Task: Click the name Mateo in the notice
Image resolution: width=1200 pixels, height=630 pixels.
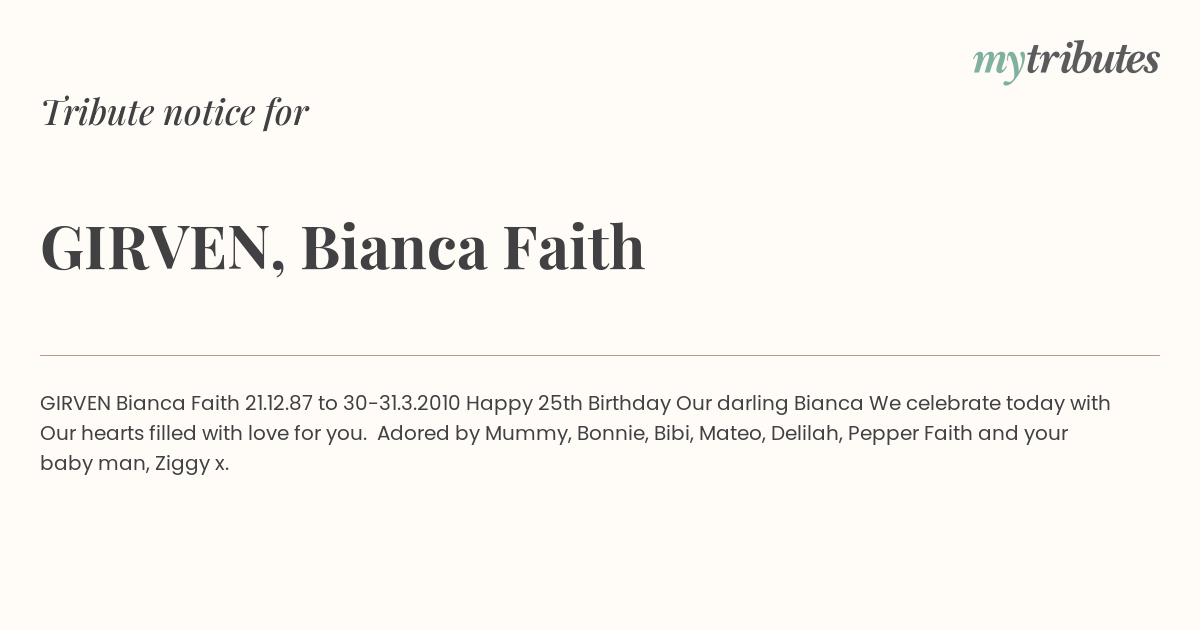Action: click(731, 434)
